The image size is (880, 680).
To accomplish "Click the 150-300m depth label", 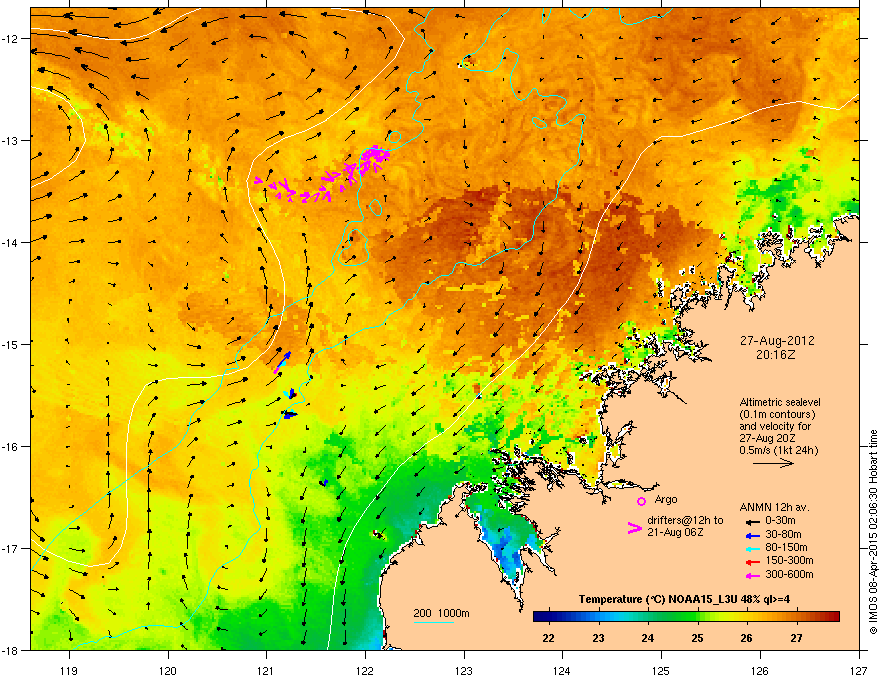I will click(789, 561).
